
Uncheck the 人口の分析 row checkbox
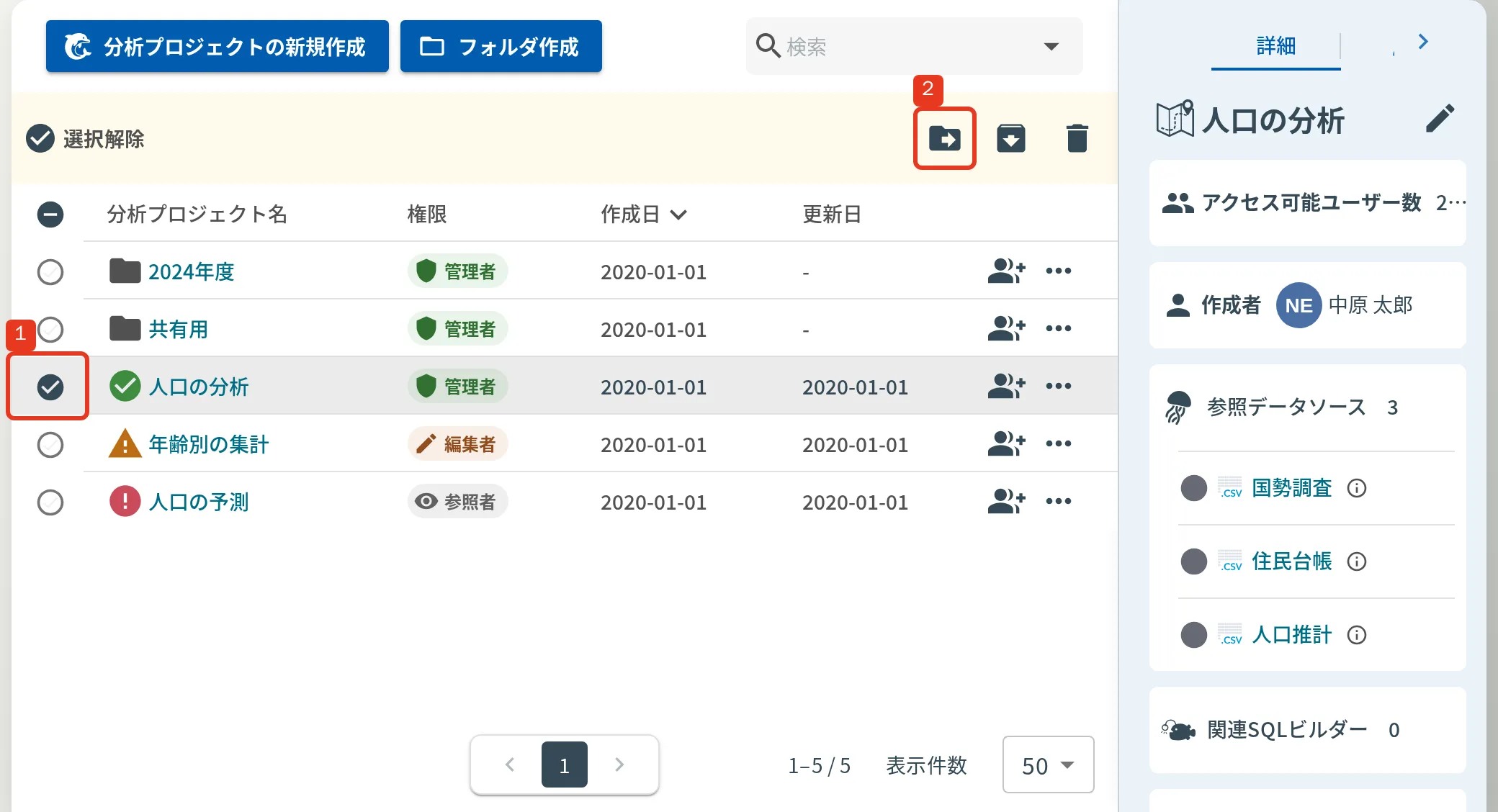[50, 387]
